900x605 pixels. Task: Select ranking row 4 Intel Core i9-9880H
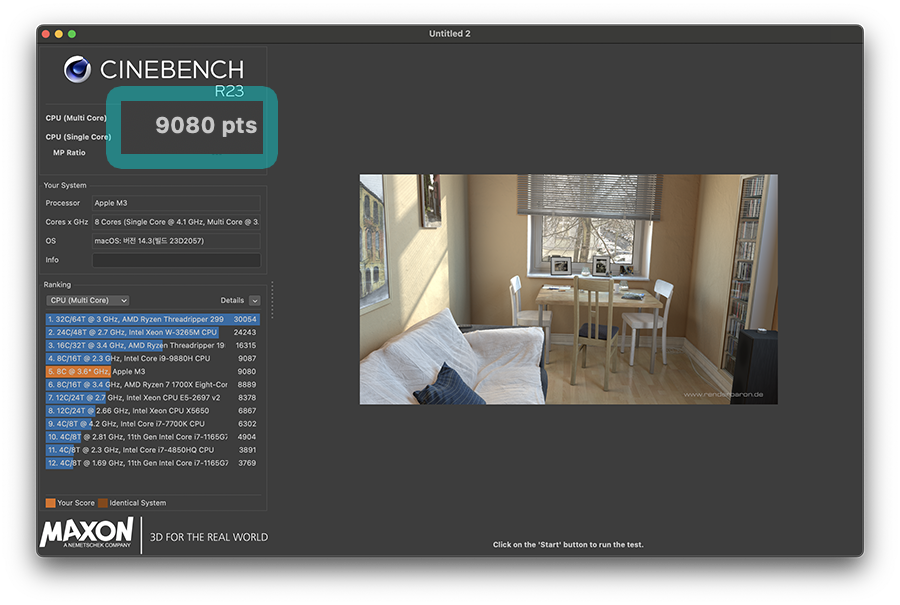pos(153,358)
